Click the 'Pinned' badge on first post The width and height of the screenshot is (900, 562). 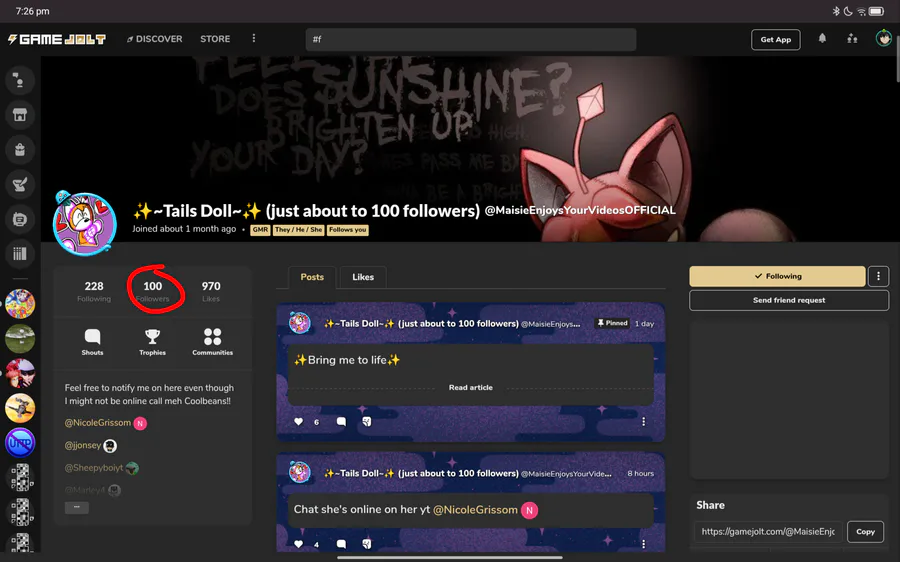[612, 323]
